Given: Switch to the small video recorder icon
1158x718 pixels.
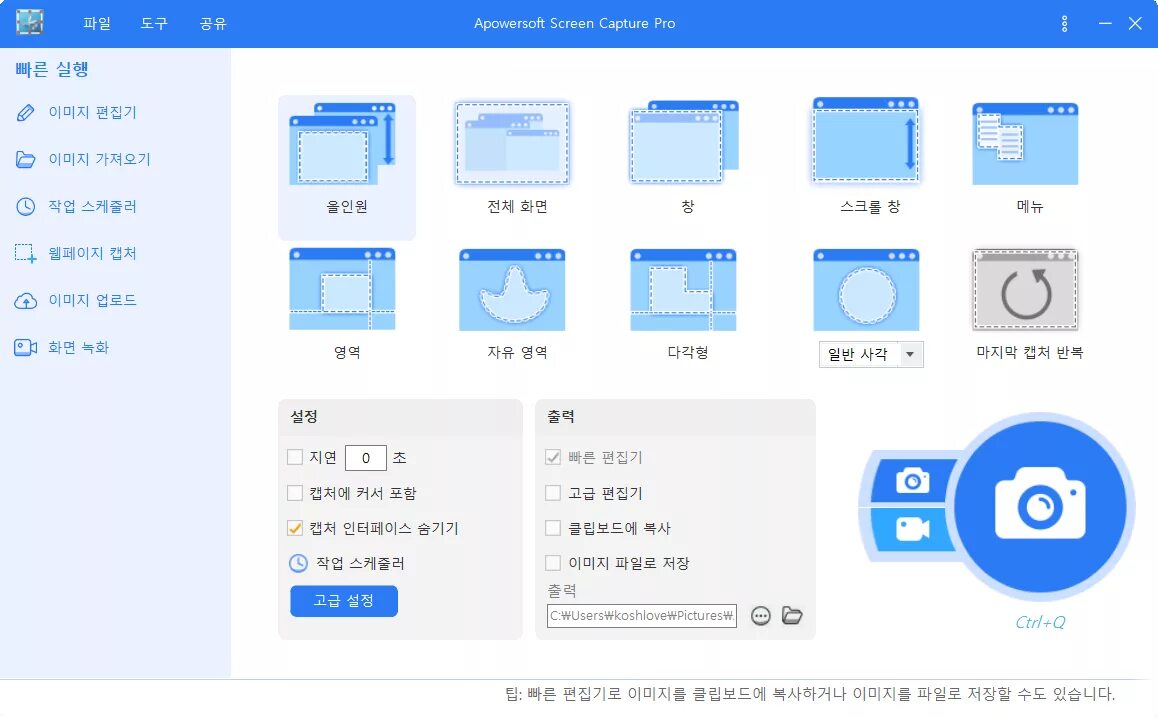Looking at the screenshot, I should click(x=912, y=530).
